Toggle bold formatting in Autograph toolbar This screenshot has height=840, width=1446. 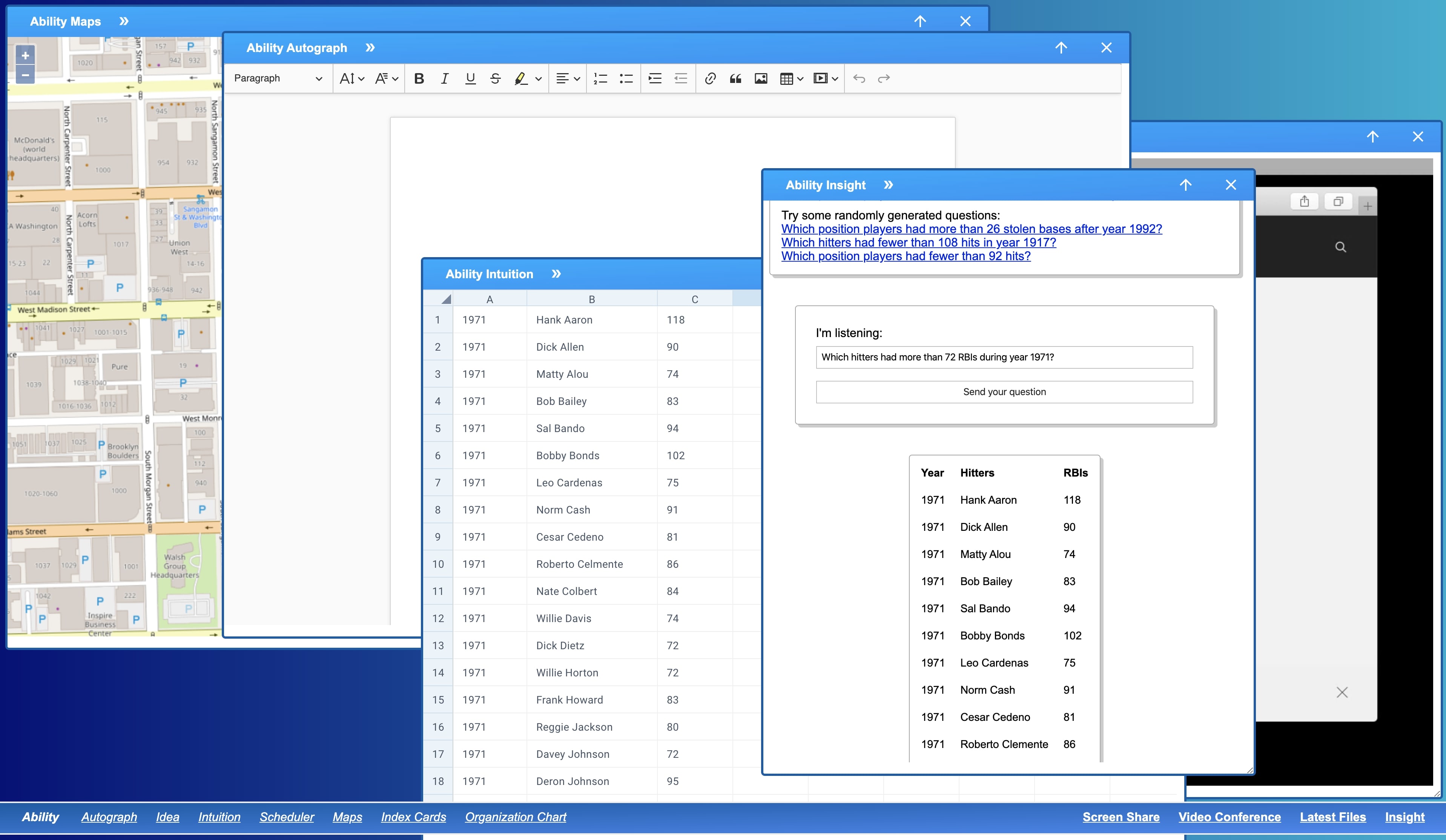point(419,78)
